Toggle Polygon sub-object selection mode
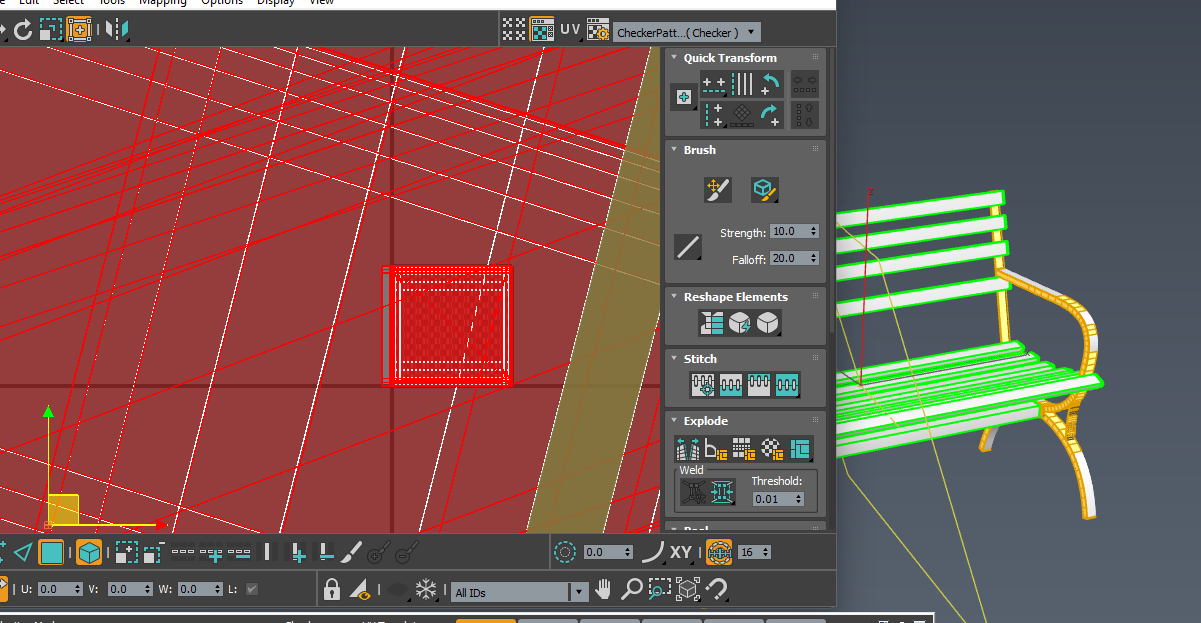 point(52,552)
